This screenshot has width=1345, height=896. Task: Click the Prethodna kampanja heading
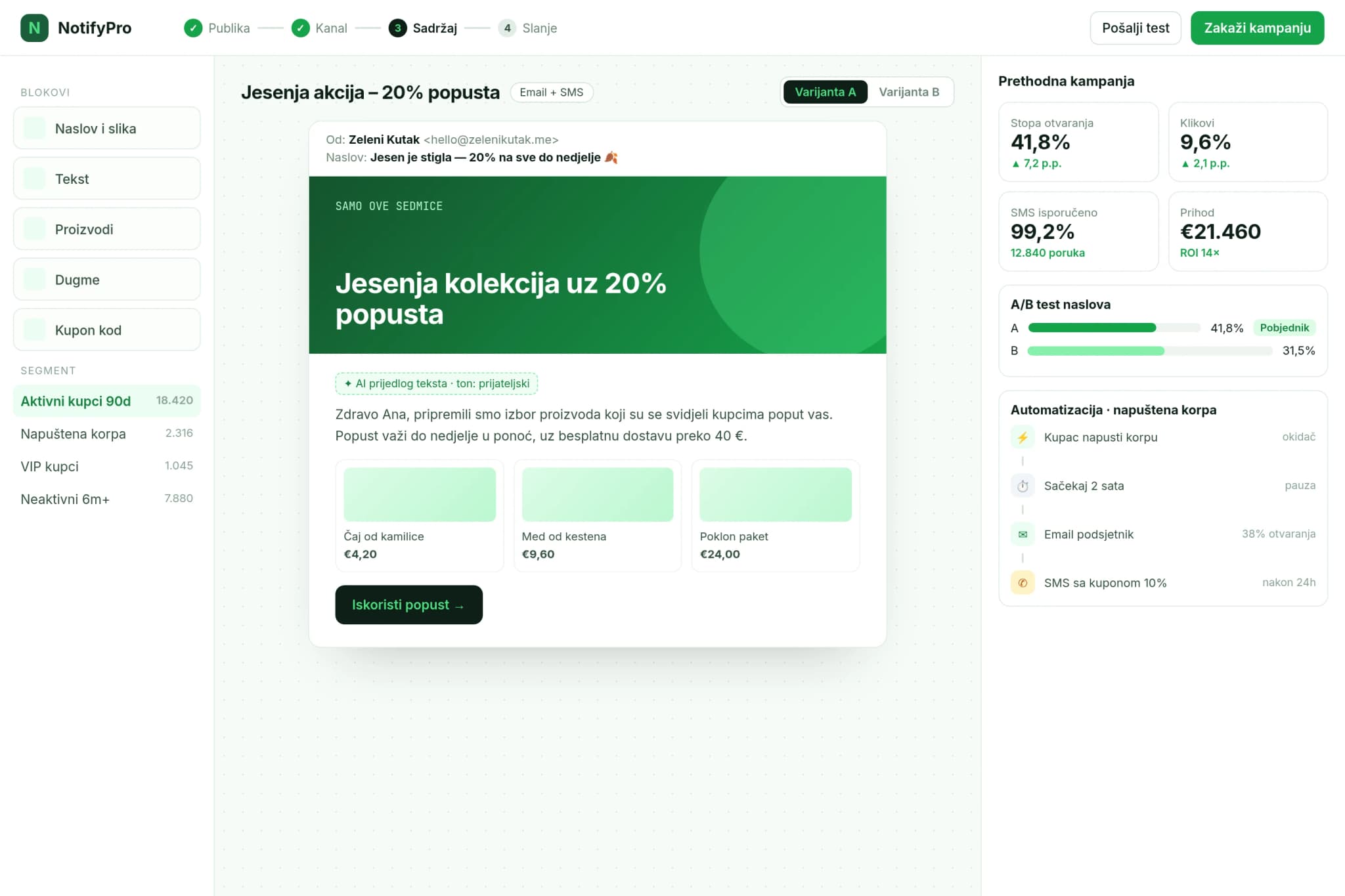pos(1066,81)
